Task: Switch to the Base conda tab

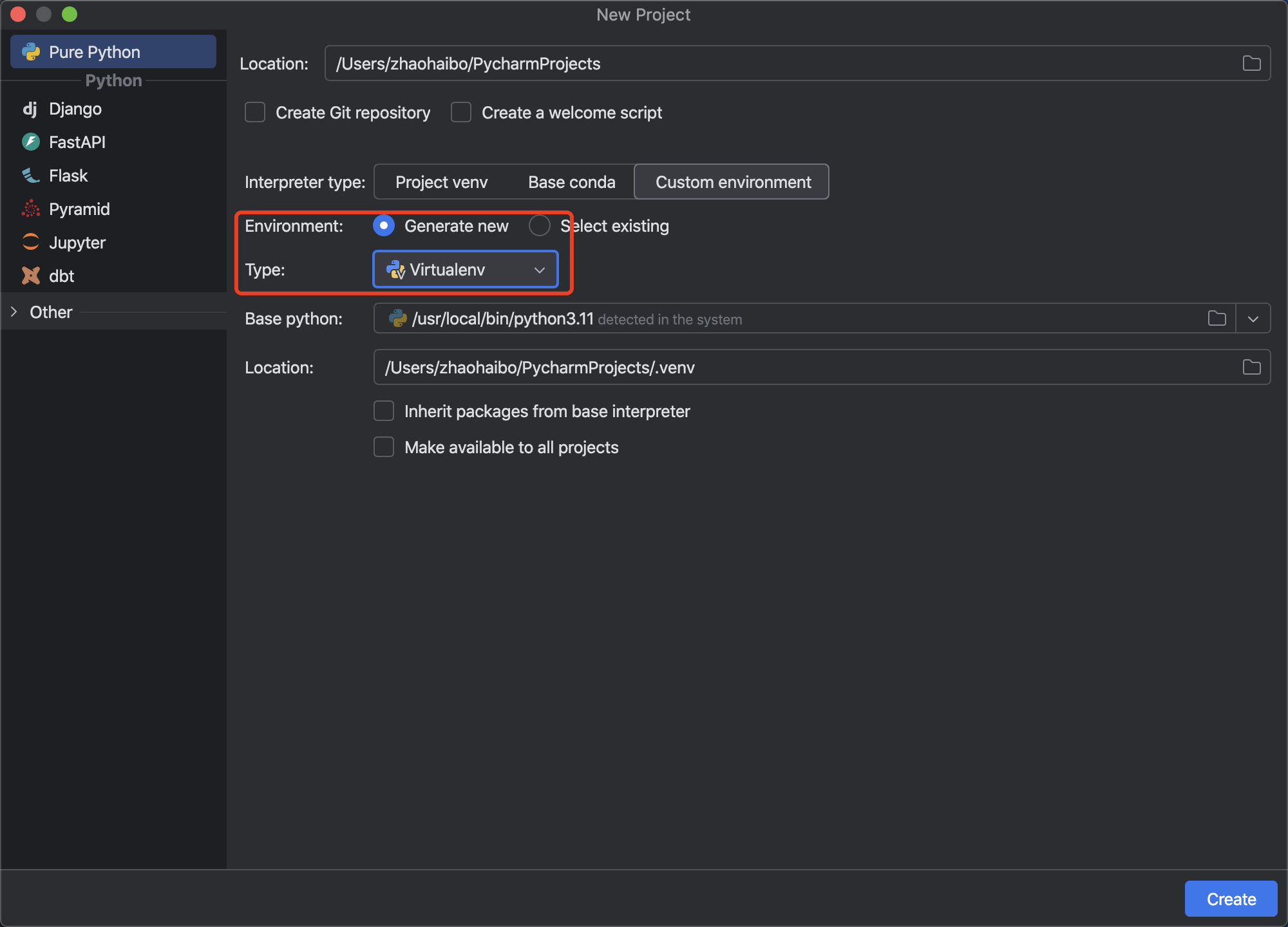Action: pyautogui.click(x=571, y=182)
